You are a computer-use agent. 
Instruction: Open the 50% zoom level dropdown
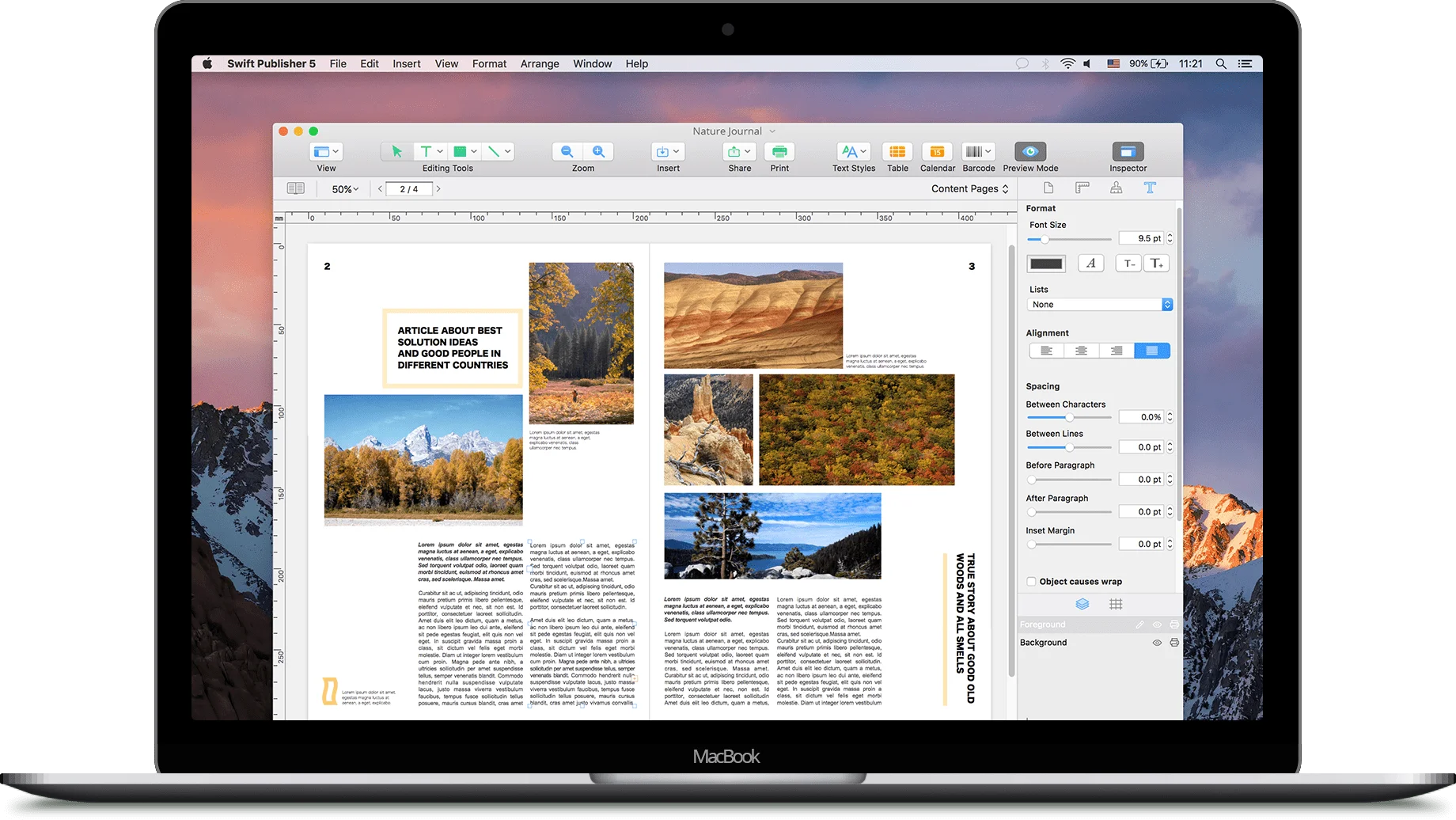345,189
